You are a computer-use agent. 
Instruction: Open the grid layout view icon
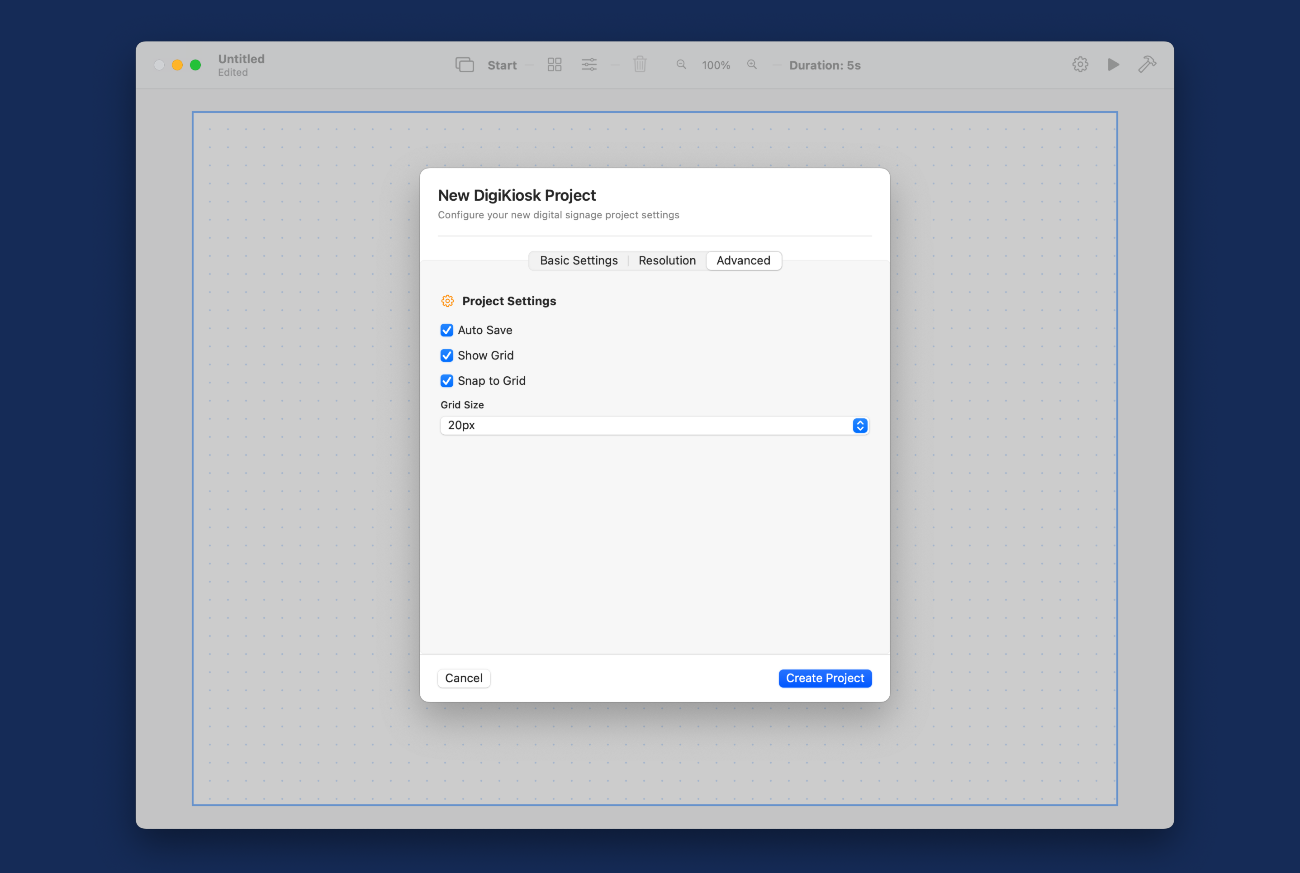point(555,65)
